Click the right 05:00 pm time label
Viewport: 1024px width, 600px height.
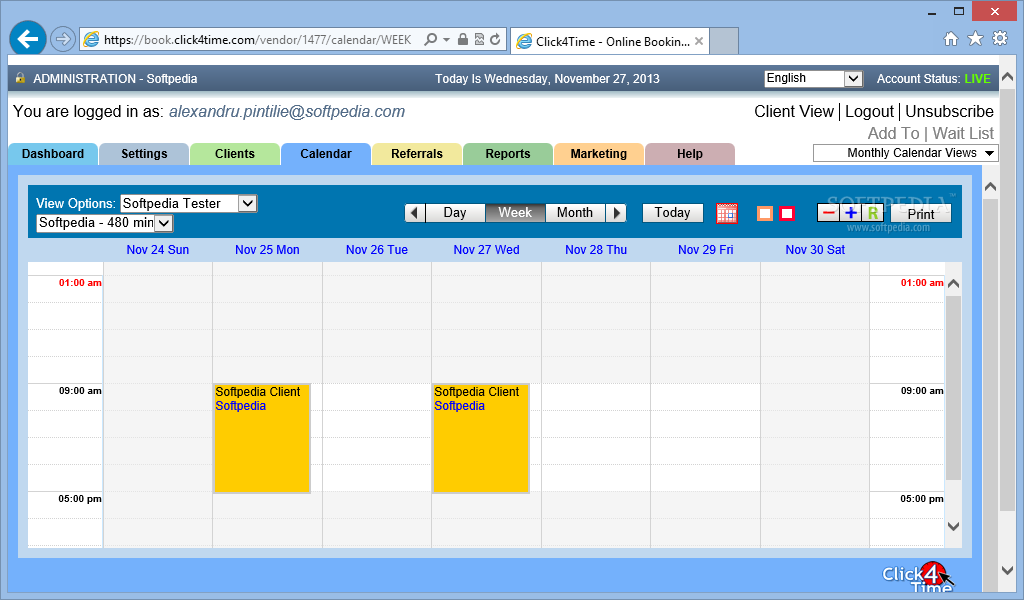(x=921, y=499)
